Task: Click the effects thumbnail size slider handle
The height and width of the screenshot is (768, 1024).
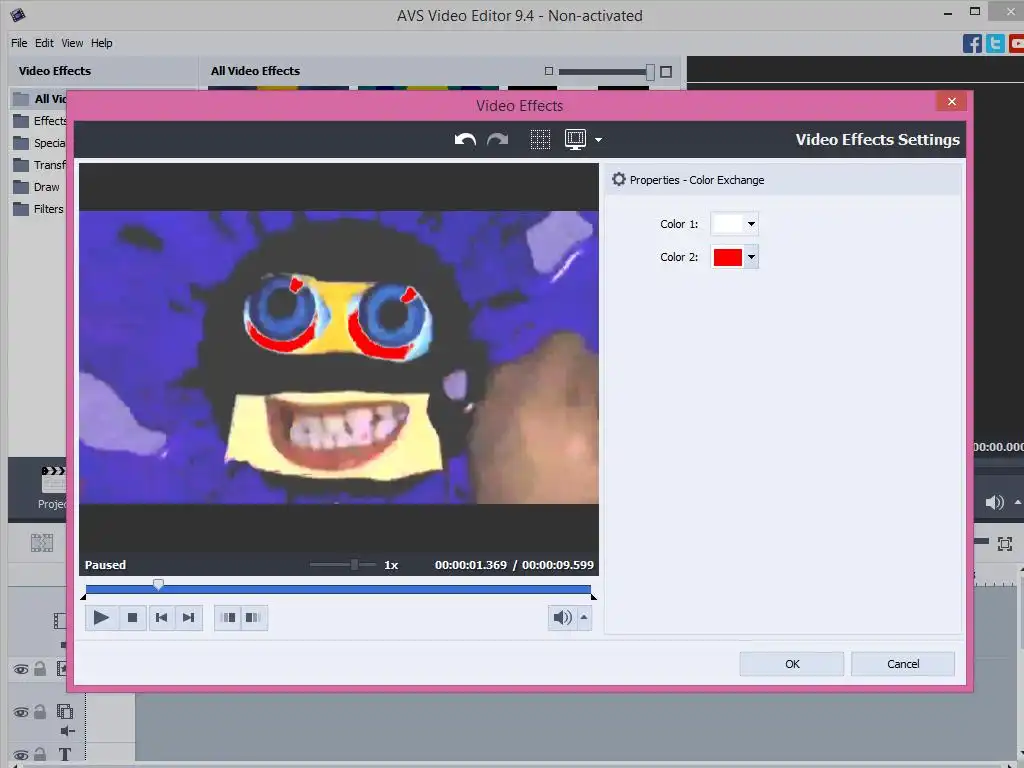Action: [650, 72]
